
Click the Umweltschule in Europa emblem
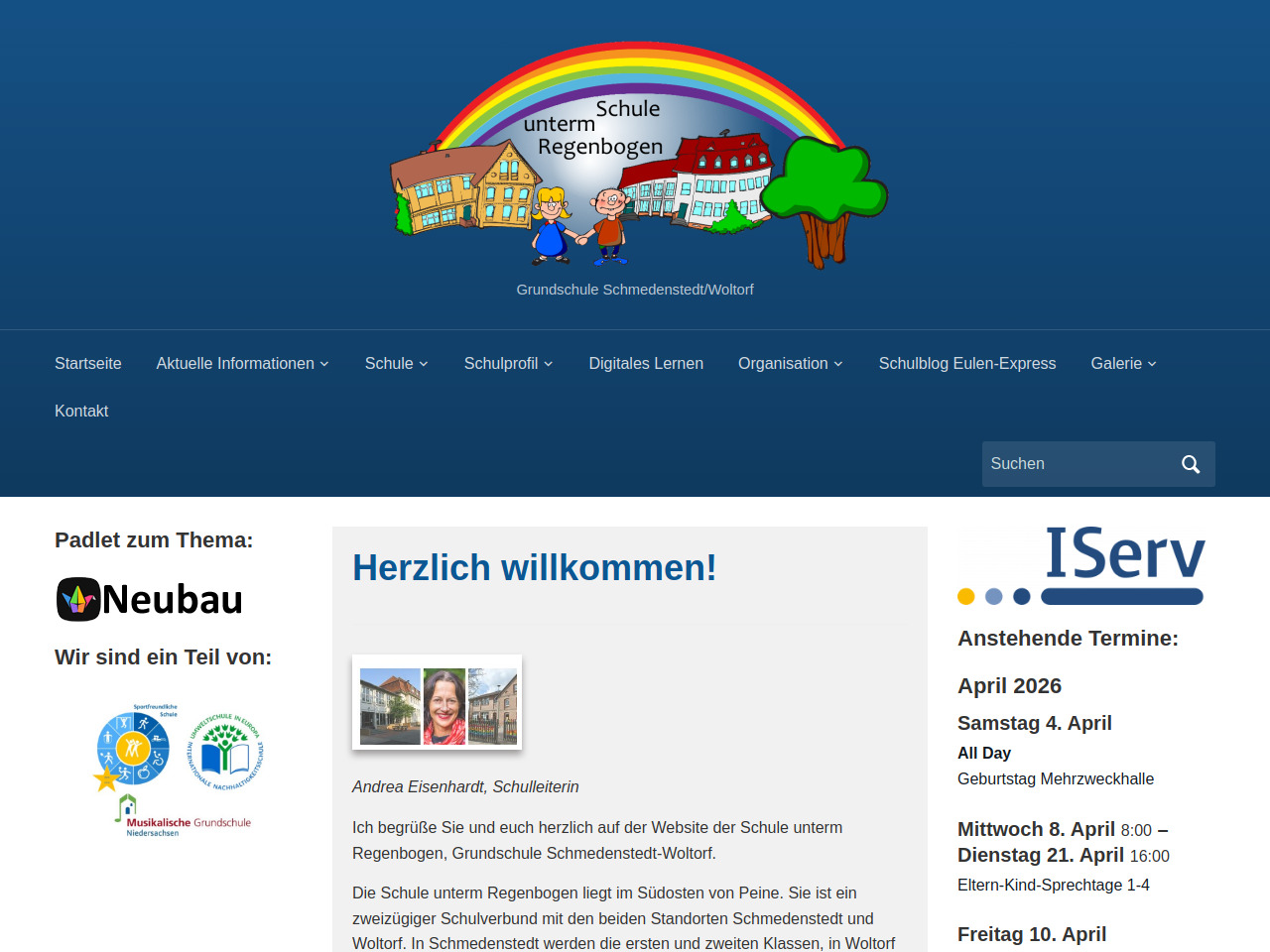coord(226,751)
